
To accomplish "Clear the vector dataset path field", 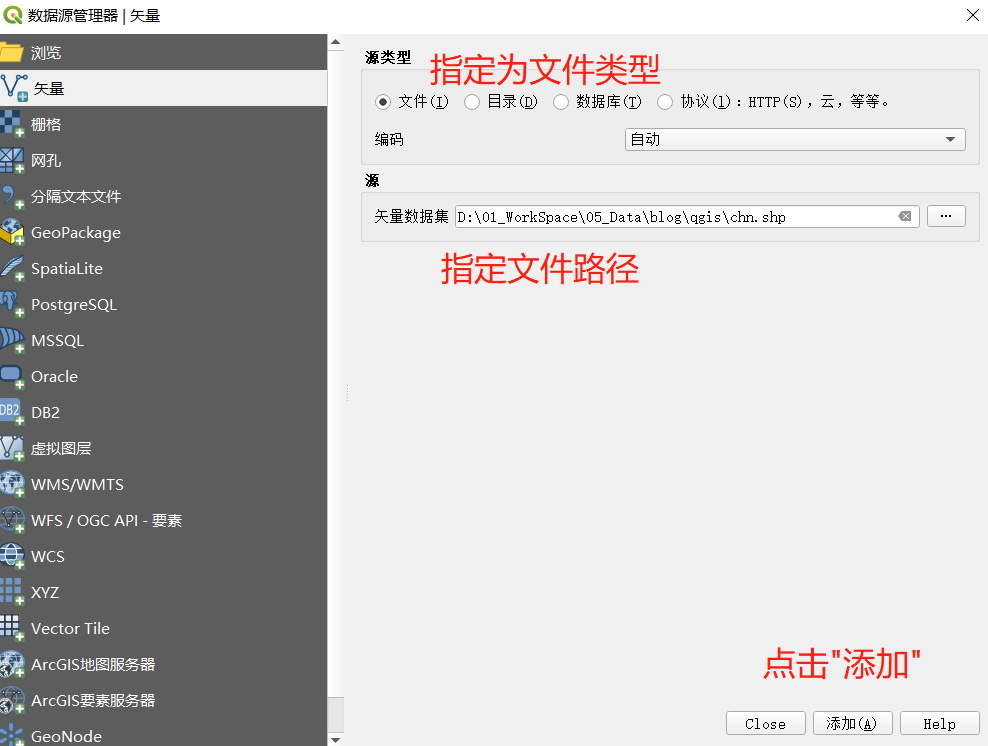I will [906, 216].
